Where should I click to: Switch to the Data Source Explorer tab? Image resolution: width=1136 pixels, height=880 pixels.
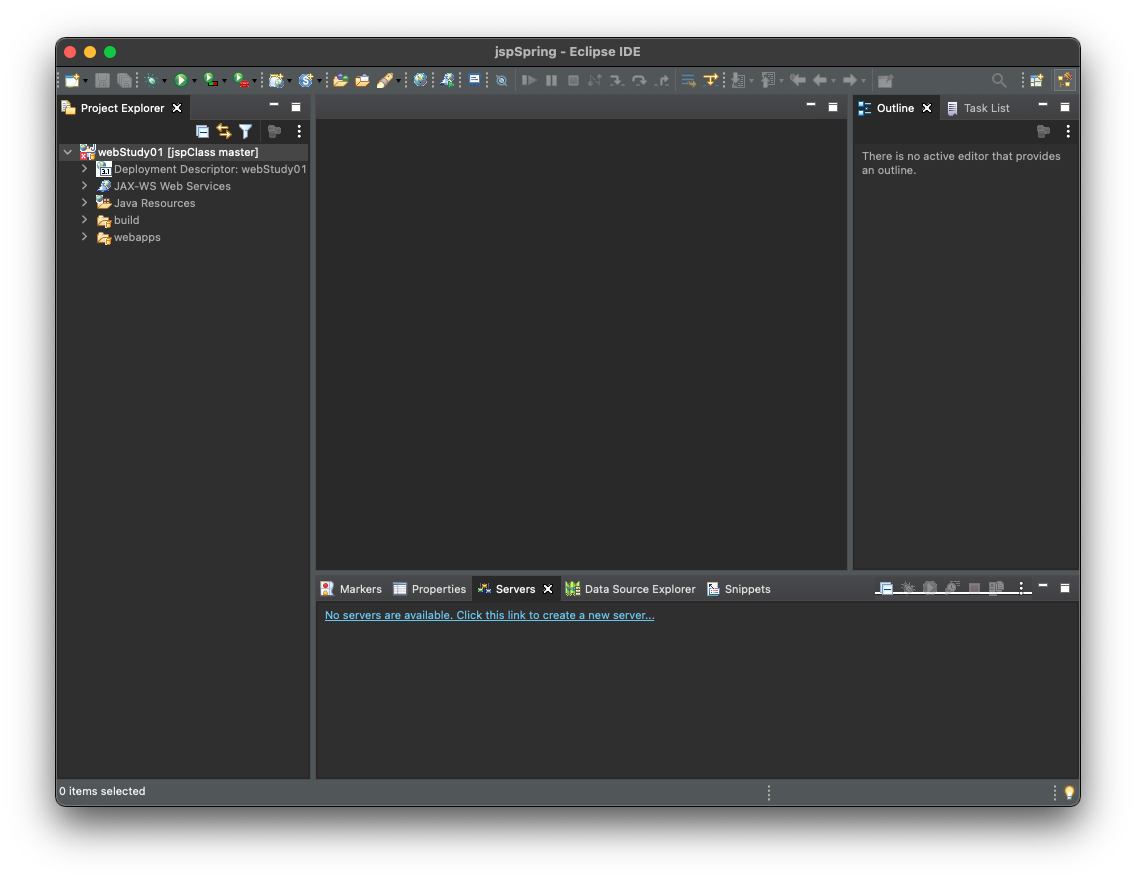630,589
